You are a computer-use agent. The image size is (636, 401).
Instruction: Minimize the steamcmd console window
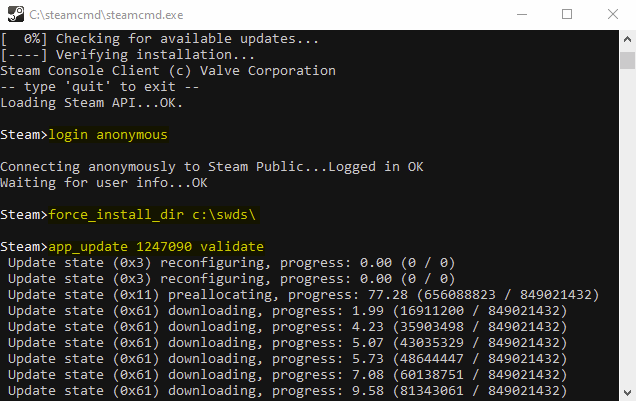point(520,15)
